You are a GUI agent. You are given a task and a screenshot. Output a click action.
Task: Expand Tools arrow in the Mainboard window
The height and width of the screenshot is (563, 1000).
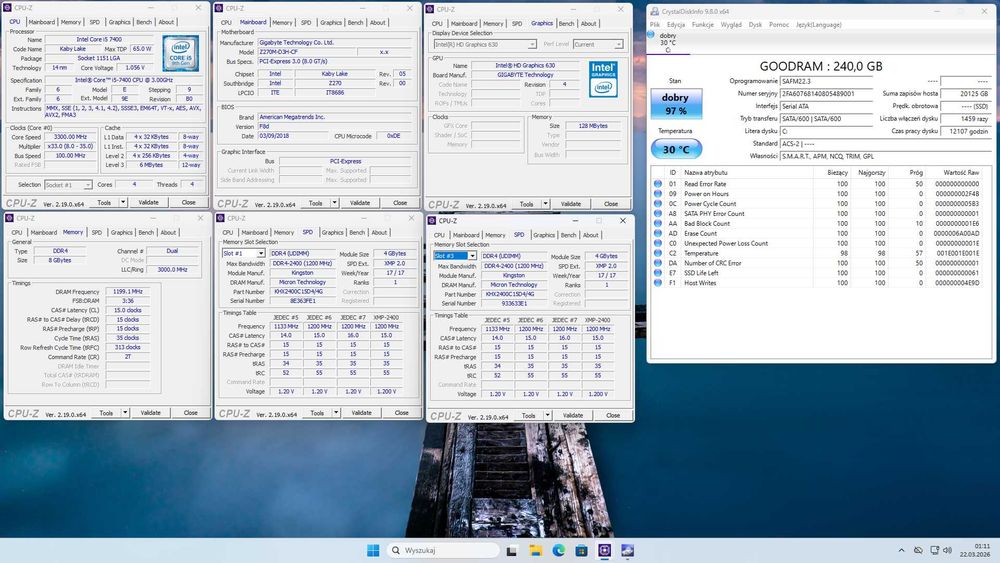click(334, 203)
